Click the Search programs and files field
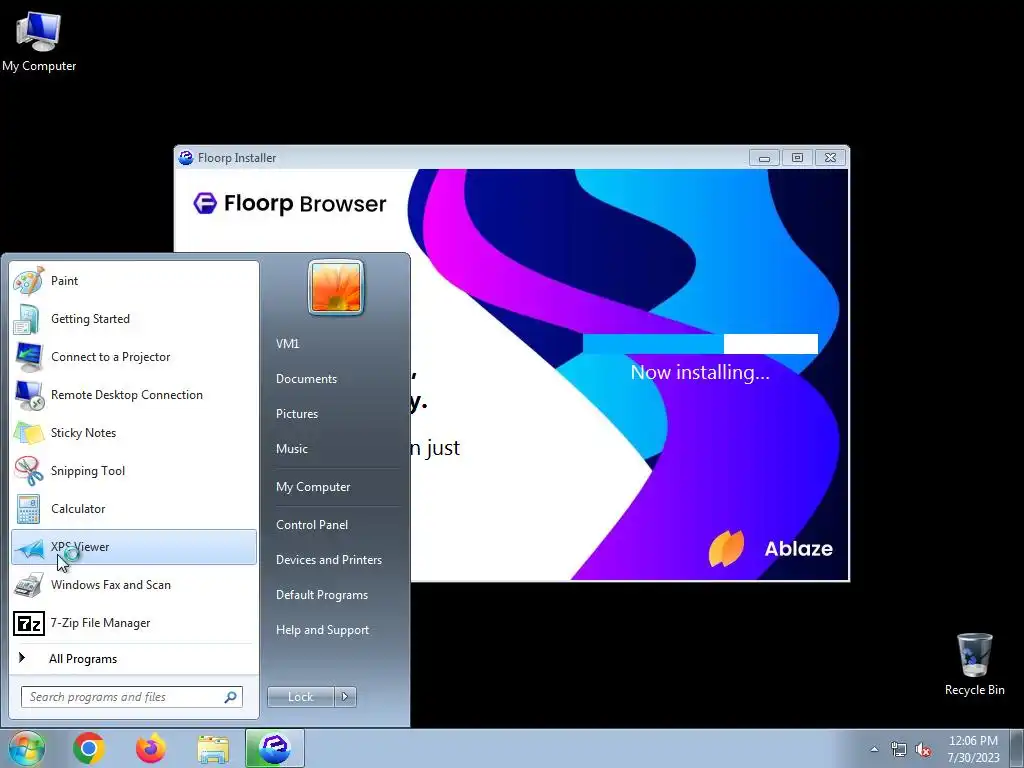 coord(131,697)
